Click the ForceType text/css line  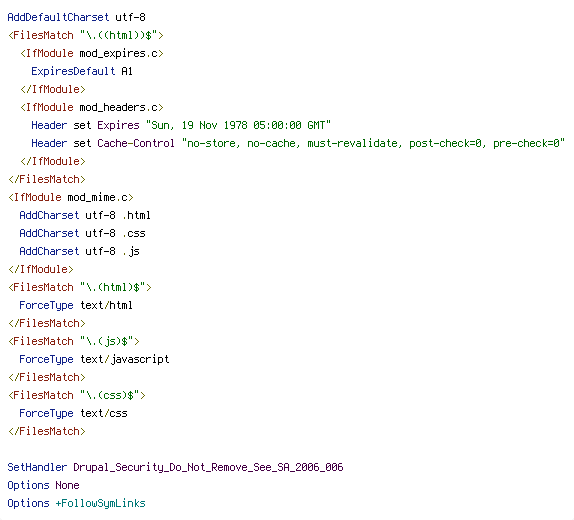point(73,413)
